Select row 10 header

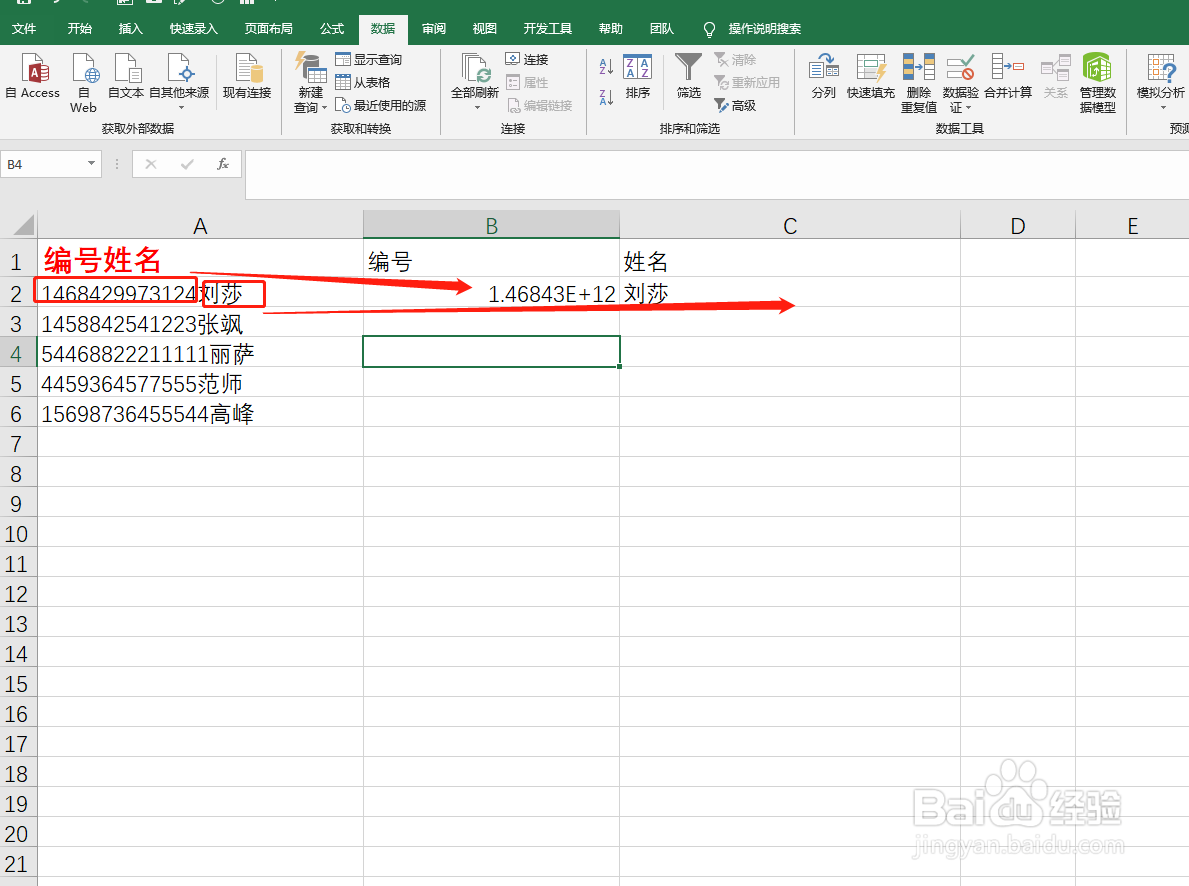(17, 534)
